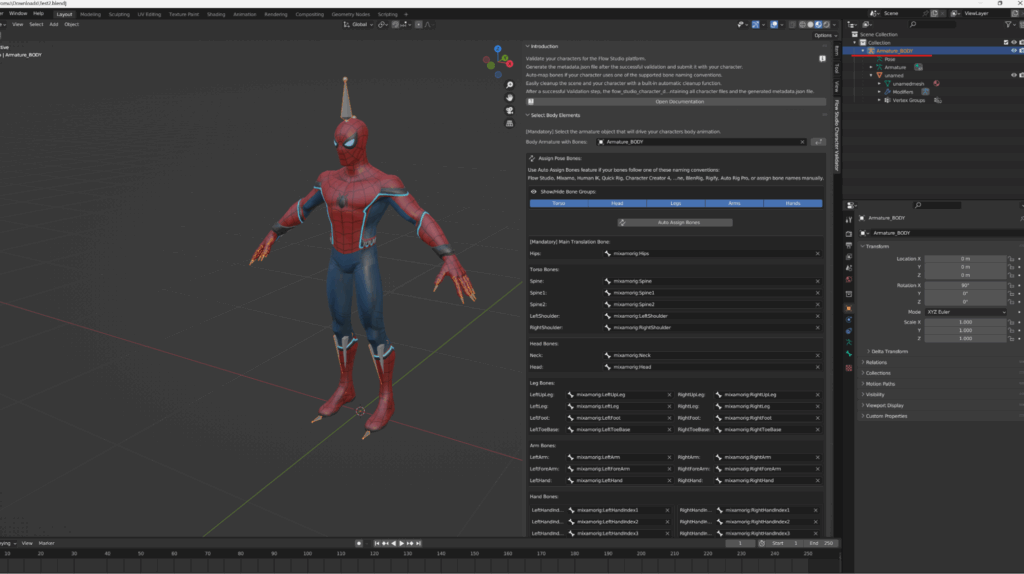Open the Object Constraints properties tab icon

pos(848,331)
